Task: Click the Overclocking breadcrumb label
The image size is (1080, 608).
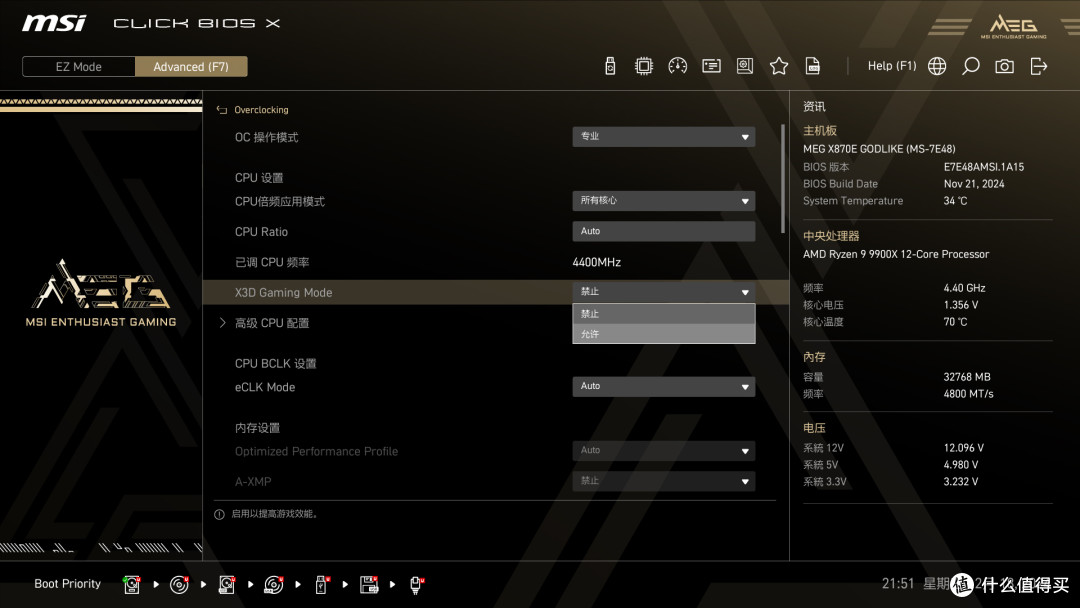Action: [261, 109]
